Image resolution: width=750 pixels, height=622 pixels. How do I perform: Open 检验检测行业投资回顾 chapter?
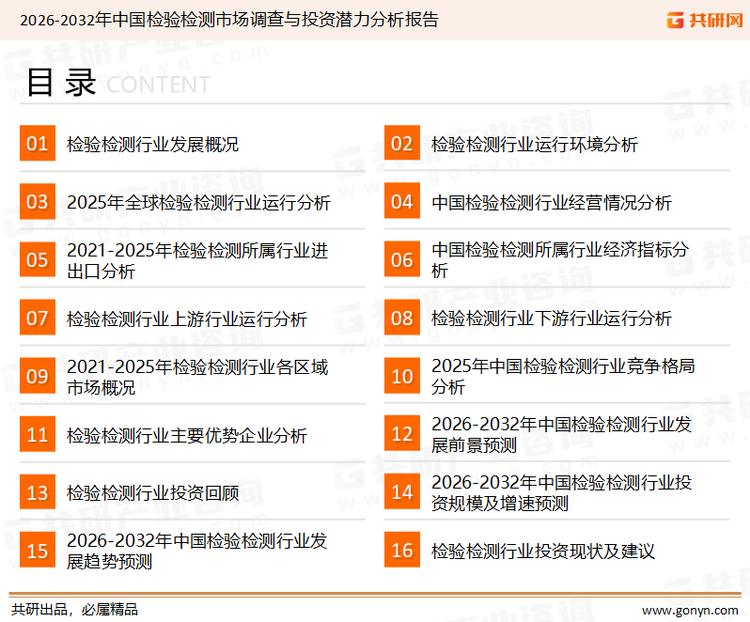coord(153,493)
